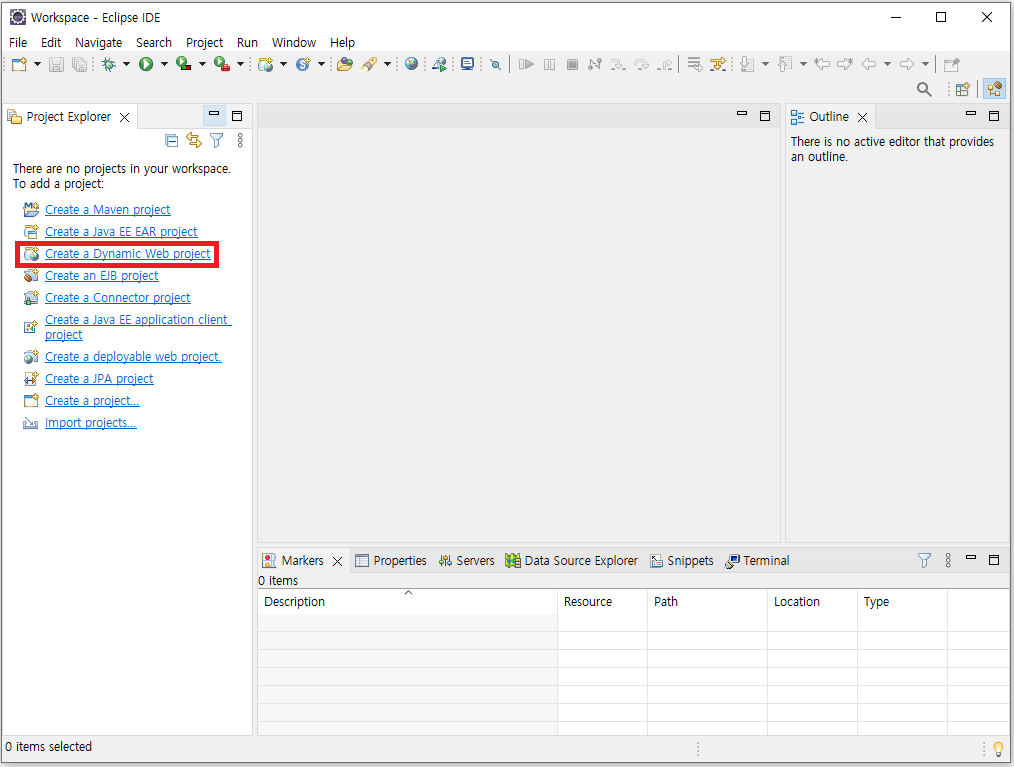Click the Previous Annotation icon

click(785, 64)
